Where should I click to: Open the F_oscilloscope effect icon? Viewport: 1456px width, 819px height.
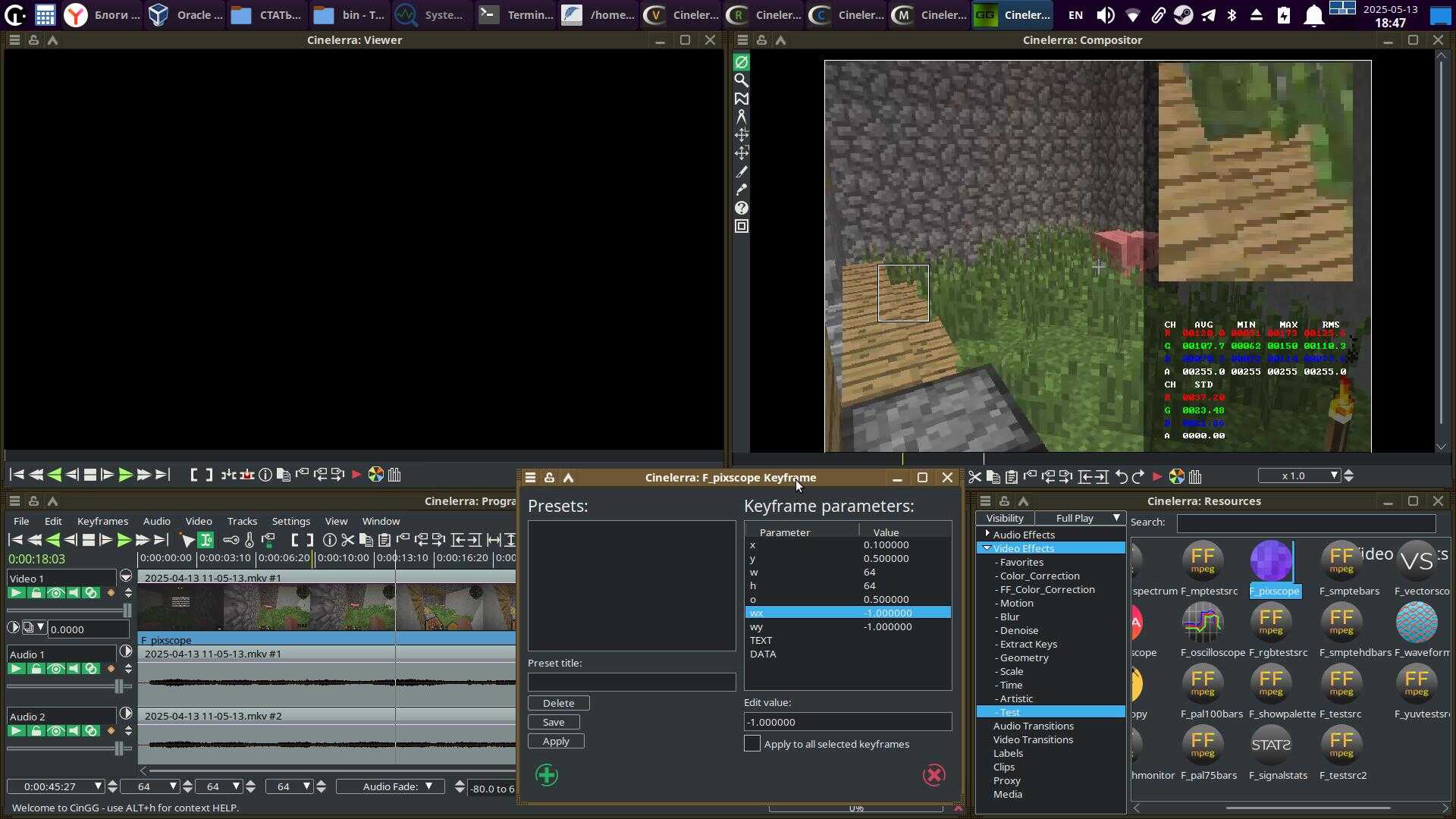(1203, 622)
